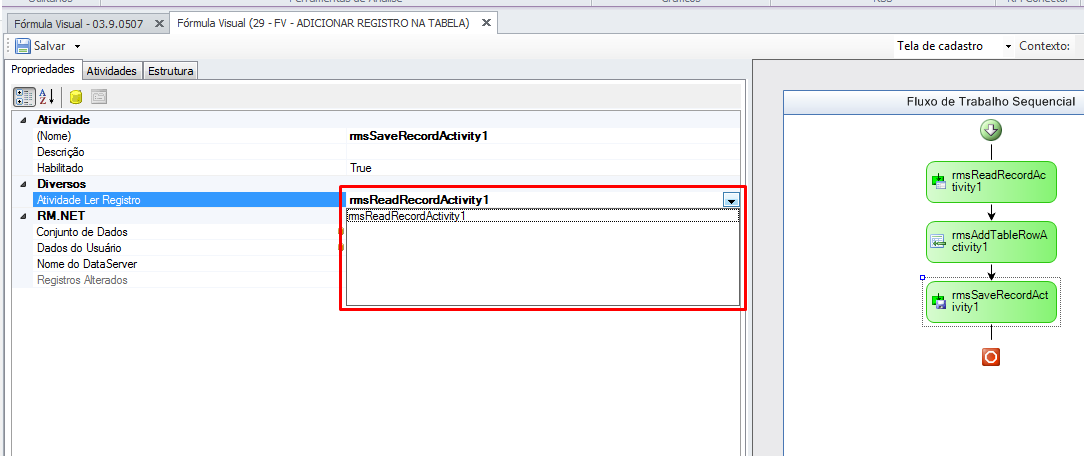Screen dimensions: 1084x456
Task: Open the Estrutura tab
Action: tap(171, 70)
